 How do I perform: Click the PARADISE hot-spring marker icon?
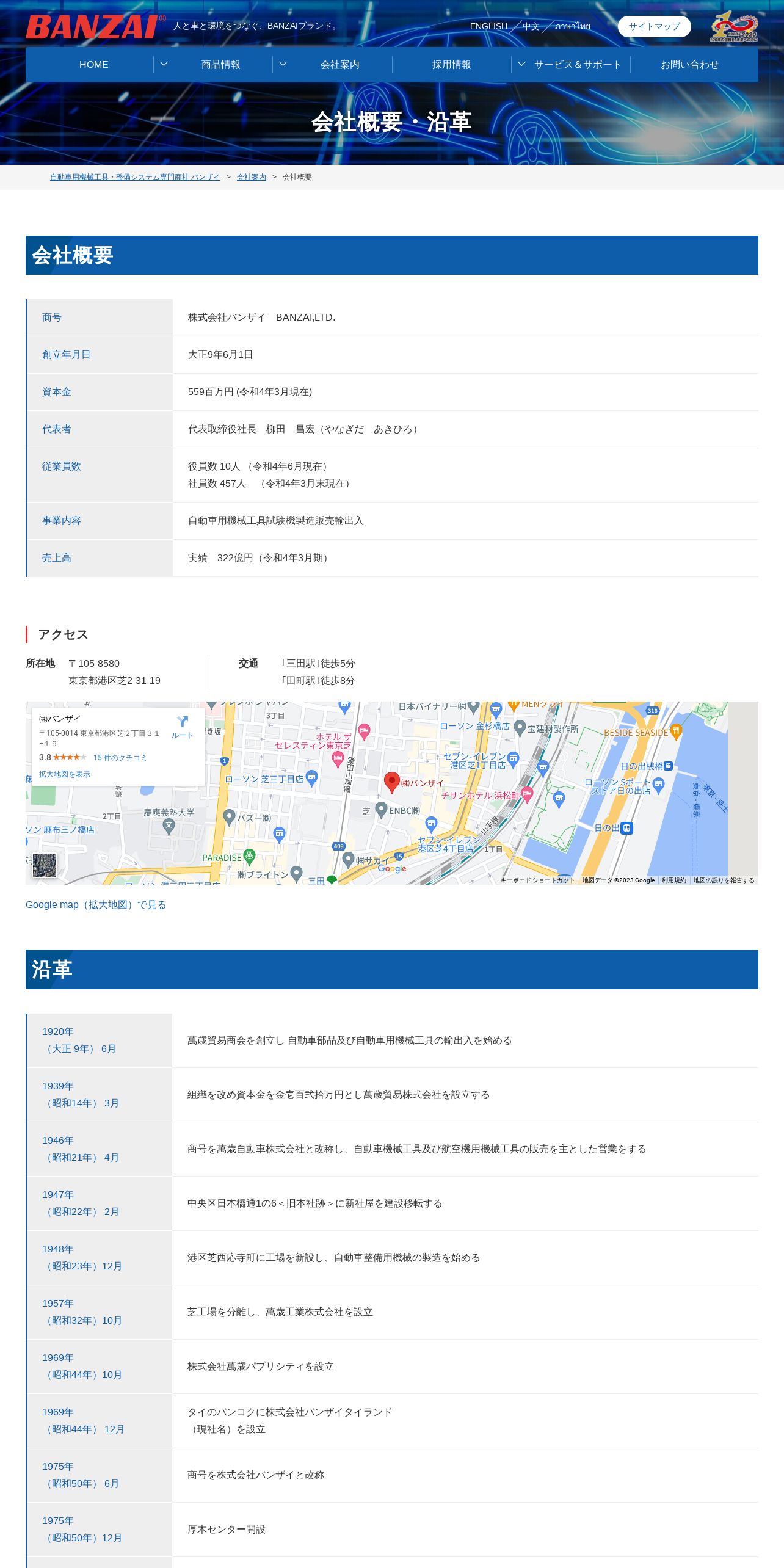click(249, 856)
